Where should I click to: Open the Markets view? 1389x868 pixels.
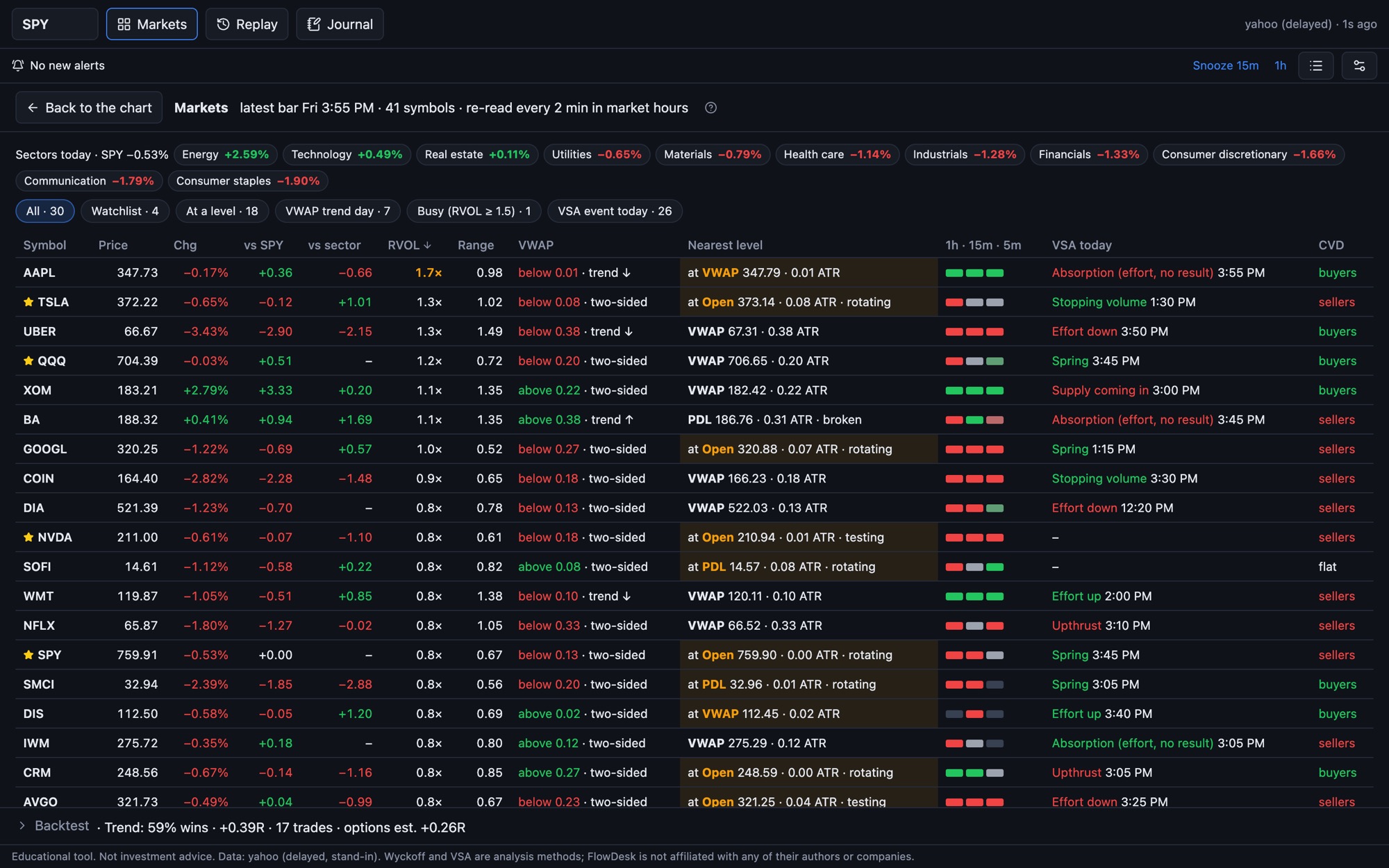pos(151,24)
